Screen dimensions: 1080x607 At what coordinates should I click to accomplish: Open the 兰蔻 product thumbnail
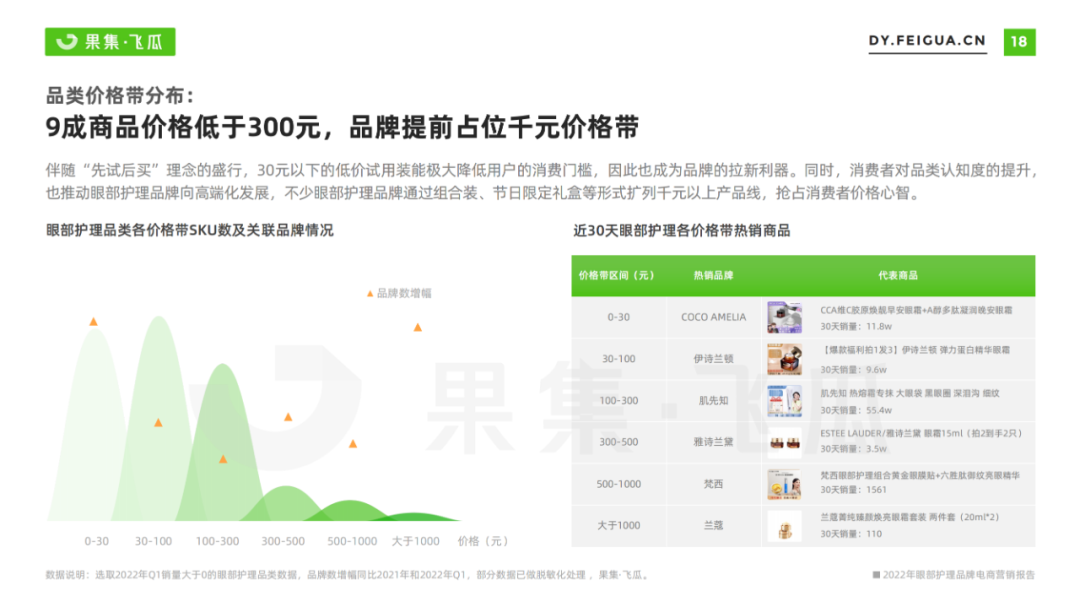pos(785,526)
